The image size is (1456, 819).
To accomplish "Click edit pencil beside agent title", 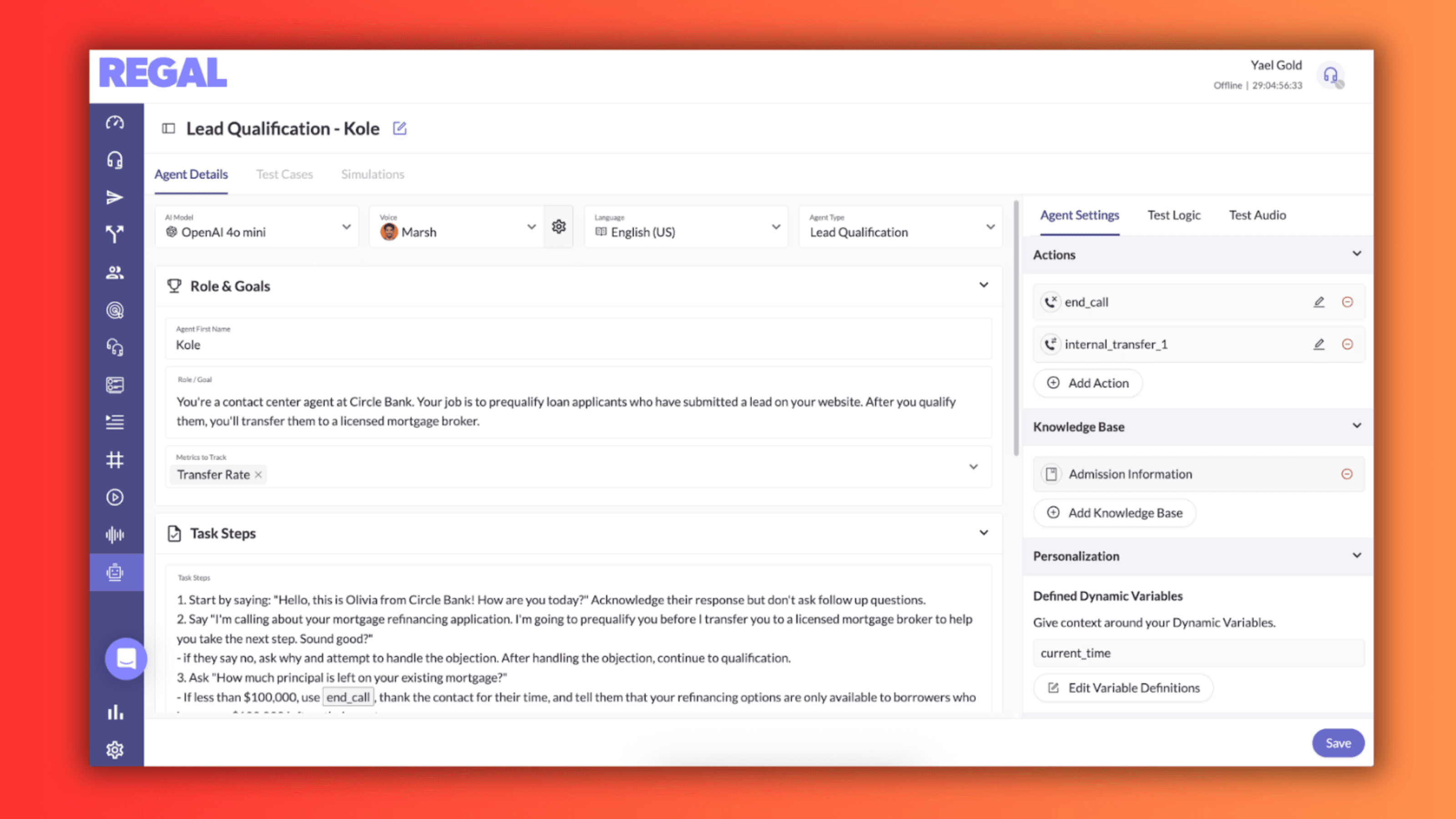I will [399, 128].
